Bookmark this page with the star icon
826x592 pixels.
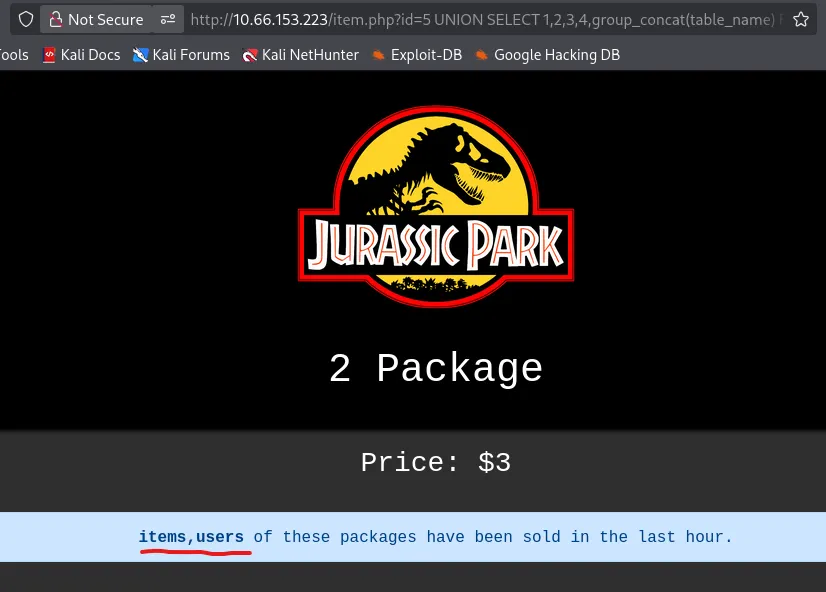coord(800,19)
